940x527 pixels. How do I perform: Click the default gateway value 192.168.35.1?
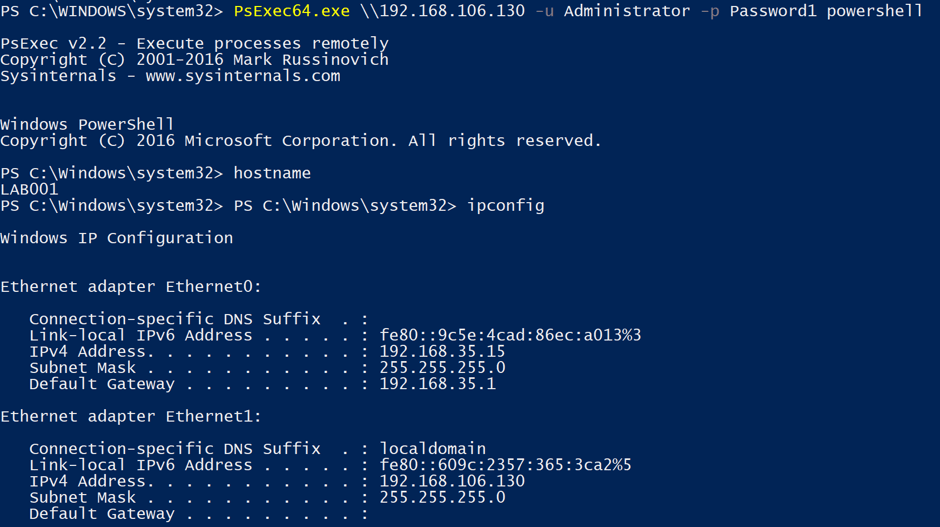[437, 384]
